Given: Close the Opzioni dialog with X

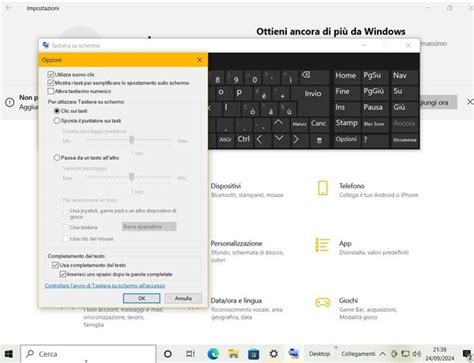Looking at the screenshot, I should (199, 60).
